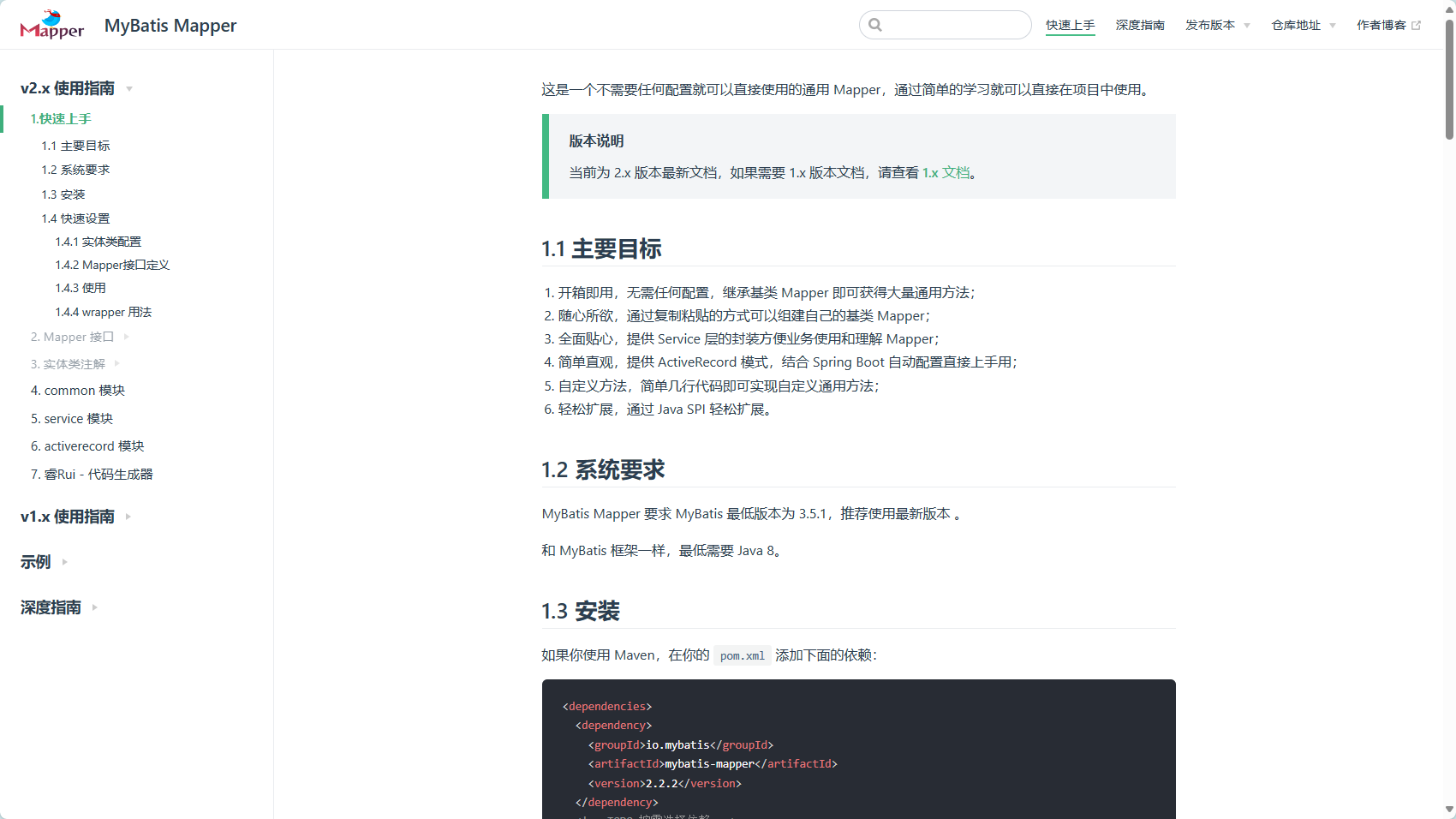Go to 1.4.3 使用 entry
The height and width of the screenshot is (819, 1456).
(81, 288)
